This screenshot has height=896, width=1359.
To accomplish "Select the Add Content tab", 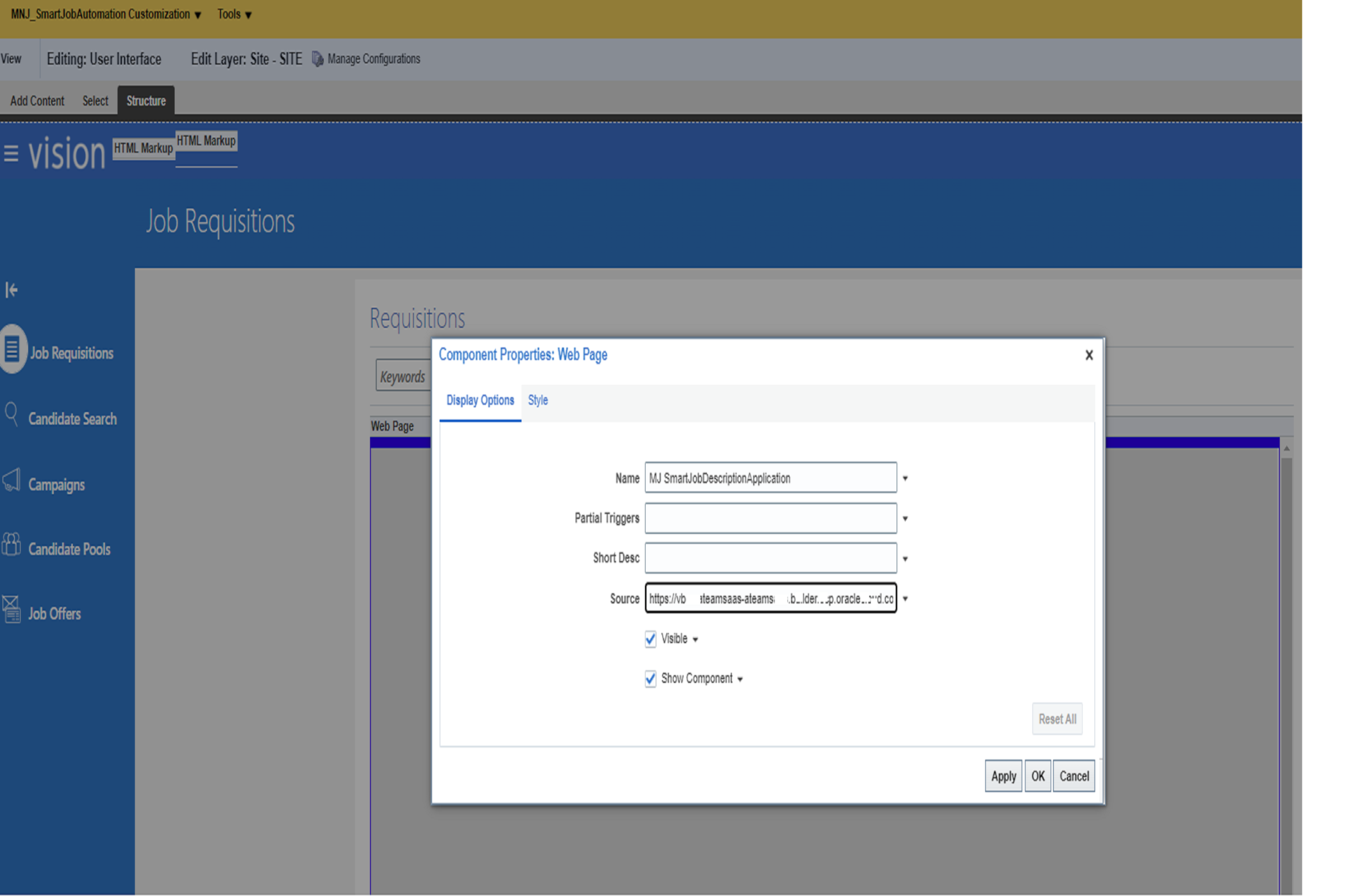I will coord(37,101).
